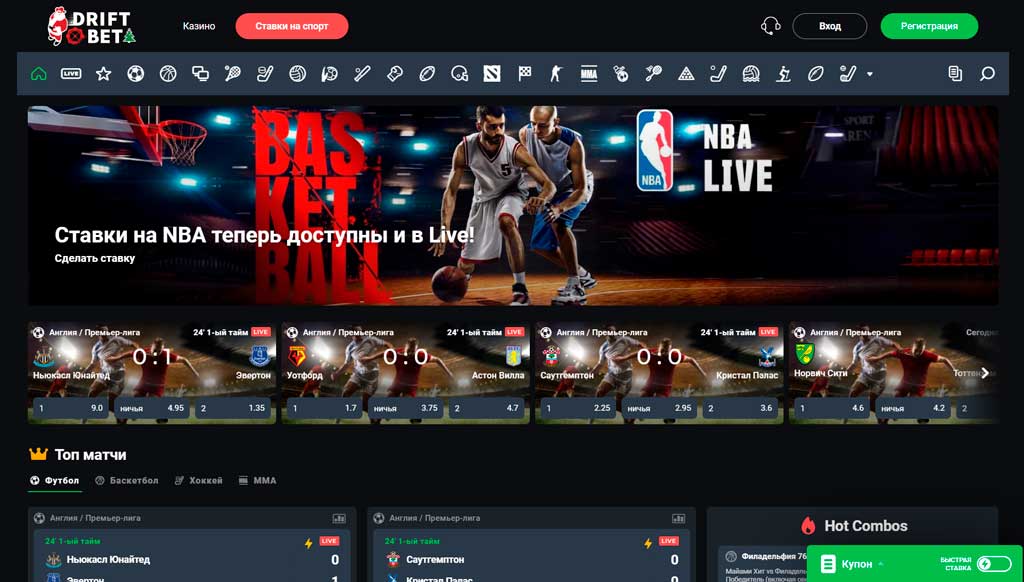Toggle the Быстрая ставка switch
The height and width of the screenshot is (582, 1024).
994,564
